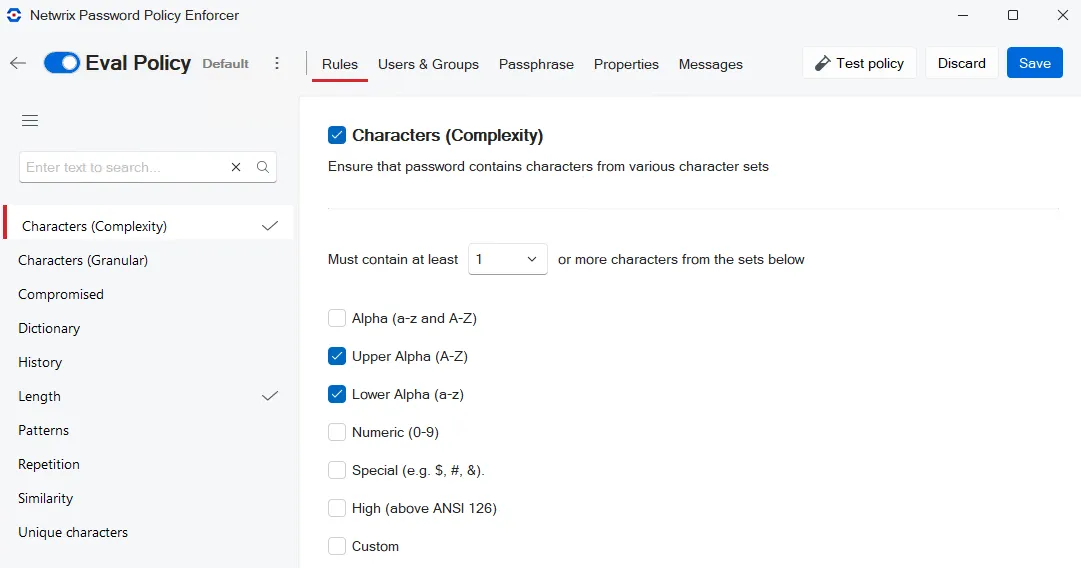Open the Patterns rule

point(149,430)
